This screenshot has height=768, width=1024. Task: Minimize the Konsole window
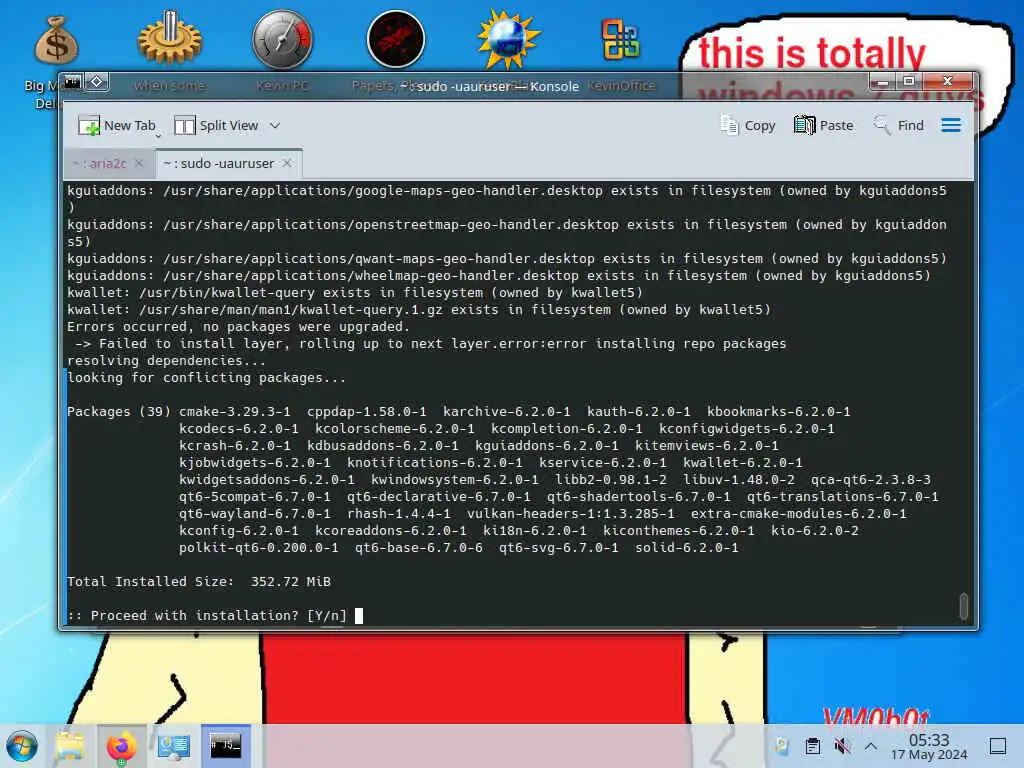tap(882, 82)
